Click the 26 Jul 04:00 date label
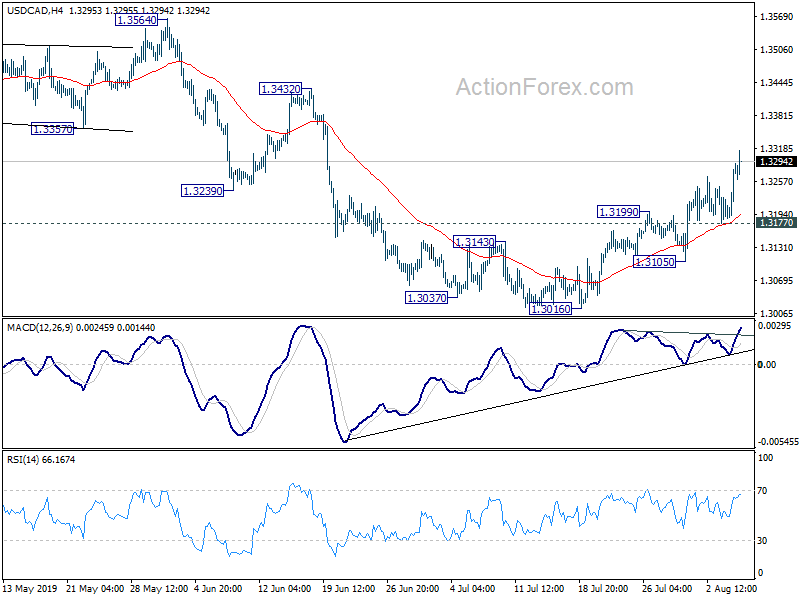 [x=667, y=588]
